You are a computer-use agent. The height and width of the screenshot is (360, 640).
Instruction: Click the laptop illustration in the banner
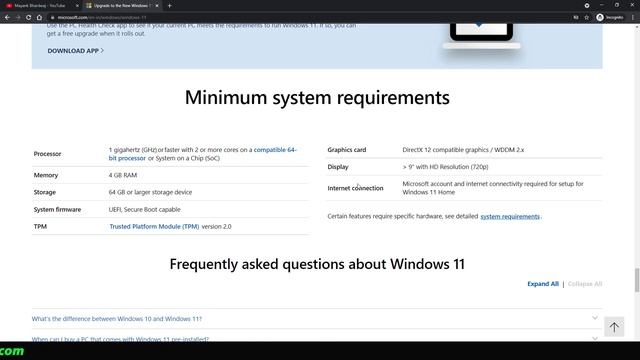[x=481, y=37]
